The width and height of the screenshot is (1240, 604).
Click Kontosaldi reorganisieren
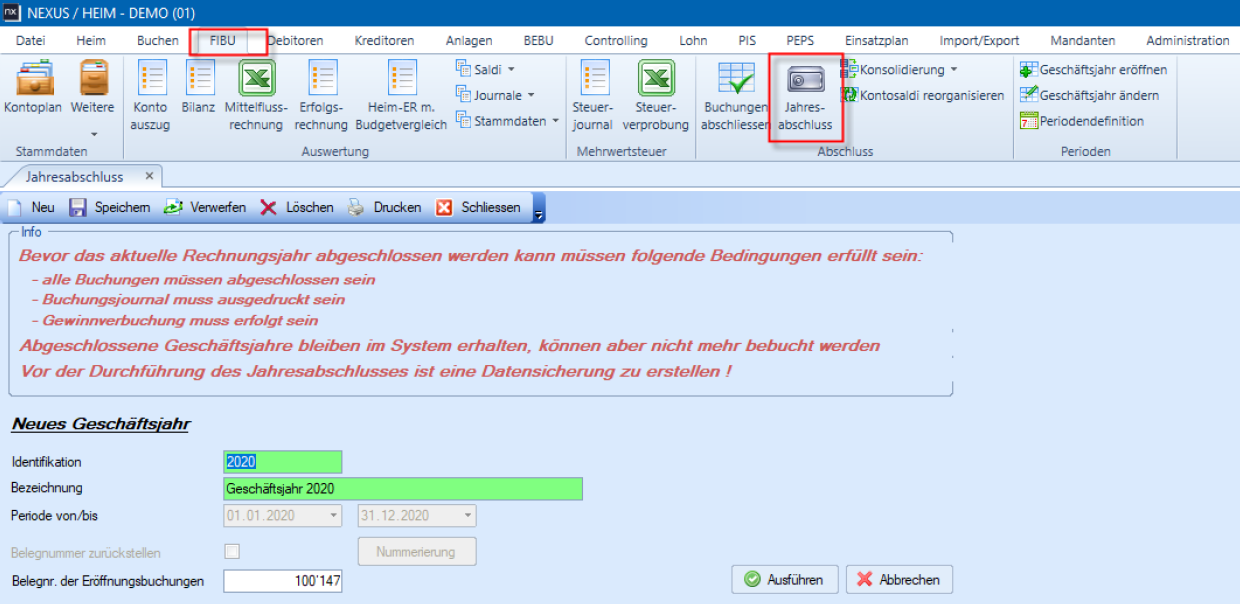click(x=922, y=95)
